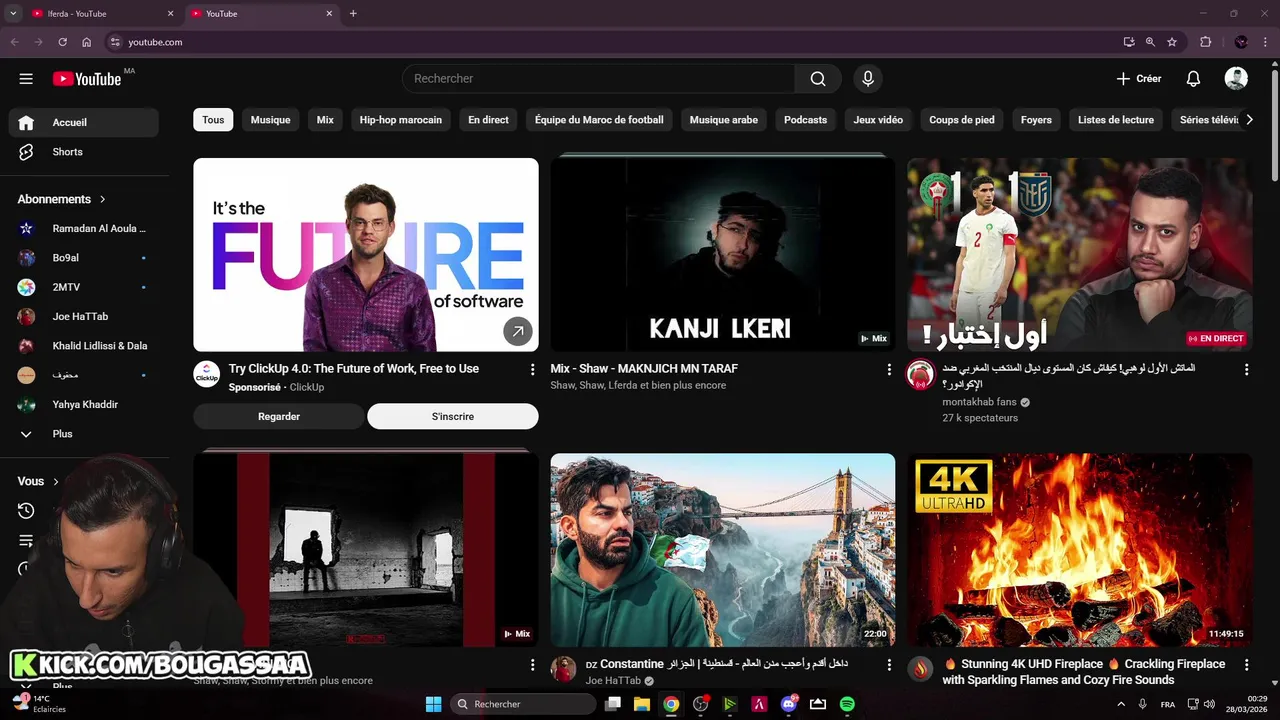Open options menu for ClickUp ad
The width and height of the screenshot is (1280, 720).
tap(532, 370)
